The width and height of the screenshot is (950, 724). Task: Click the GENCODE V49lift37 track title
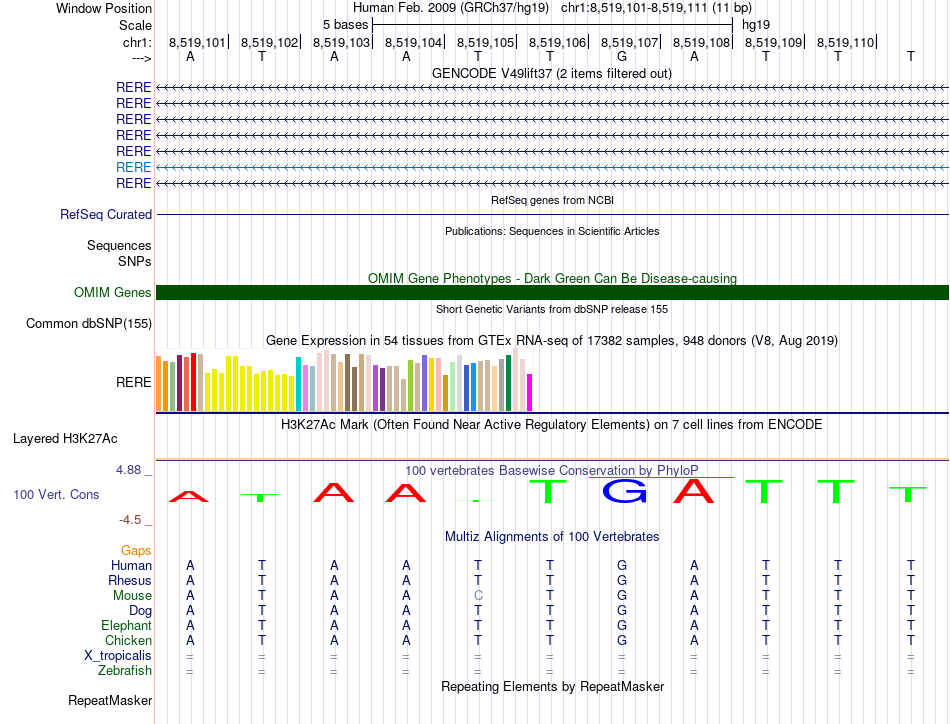552,73
